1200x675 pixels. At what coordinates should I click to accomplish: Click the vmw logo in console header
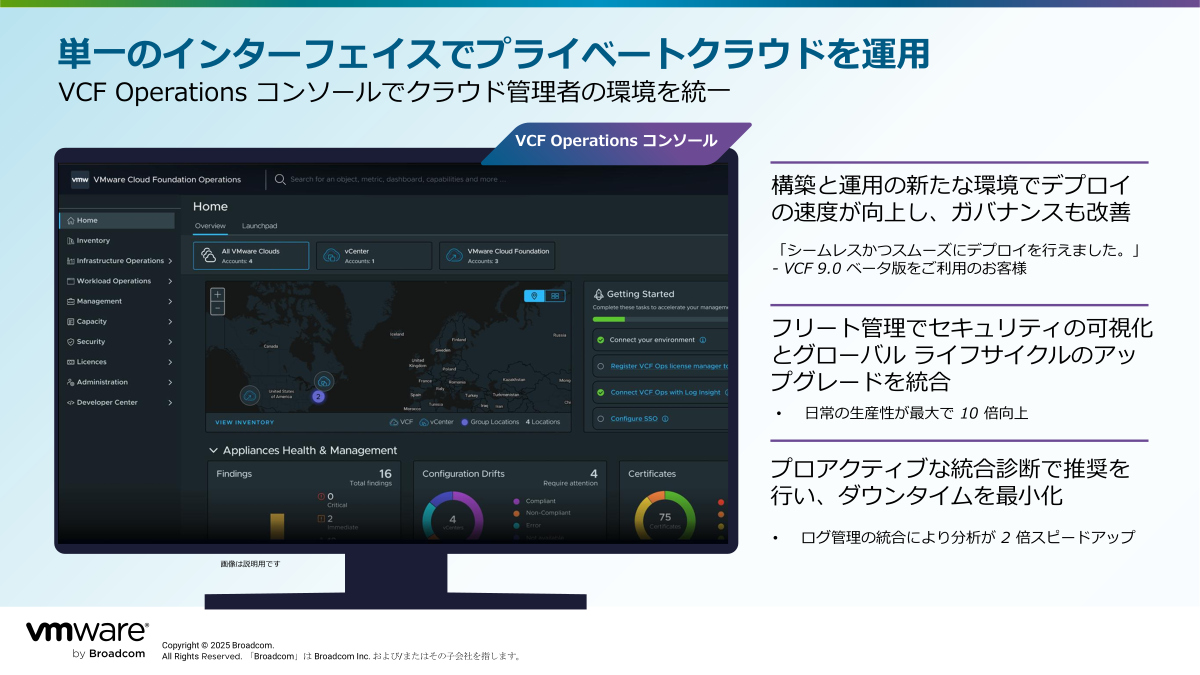tap(80, 180)
